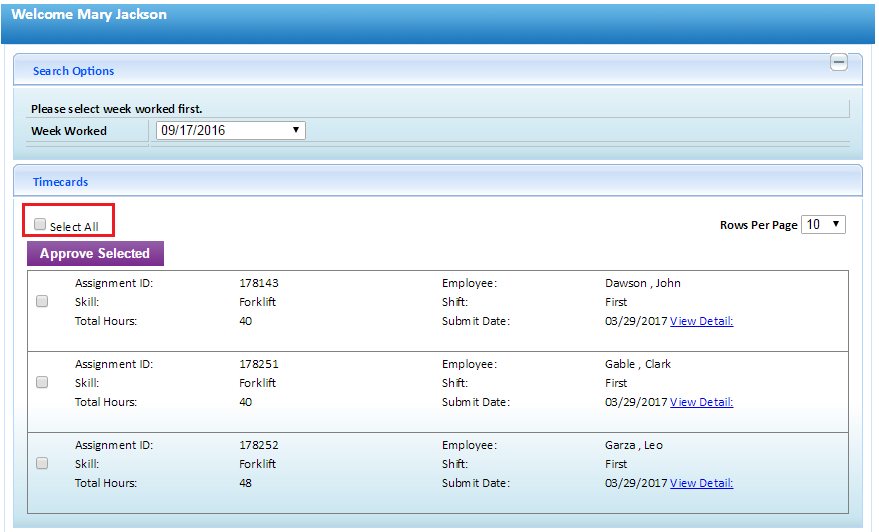Collapse Search Options panel with minus icon
Image resolution: width=879 pixels, height=532 pixels.
839,62
